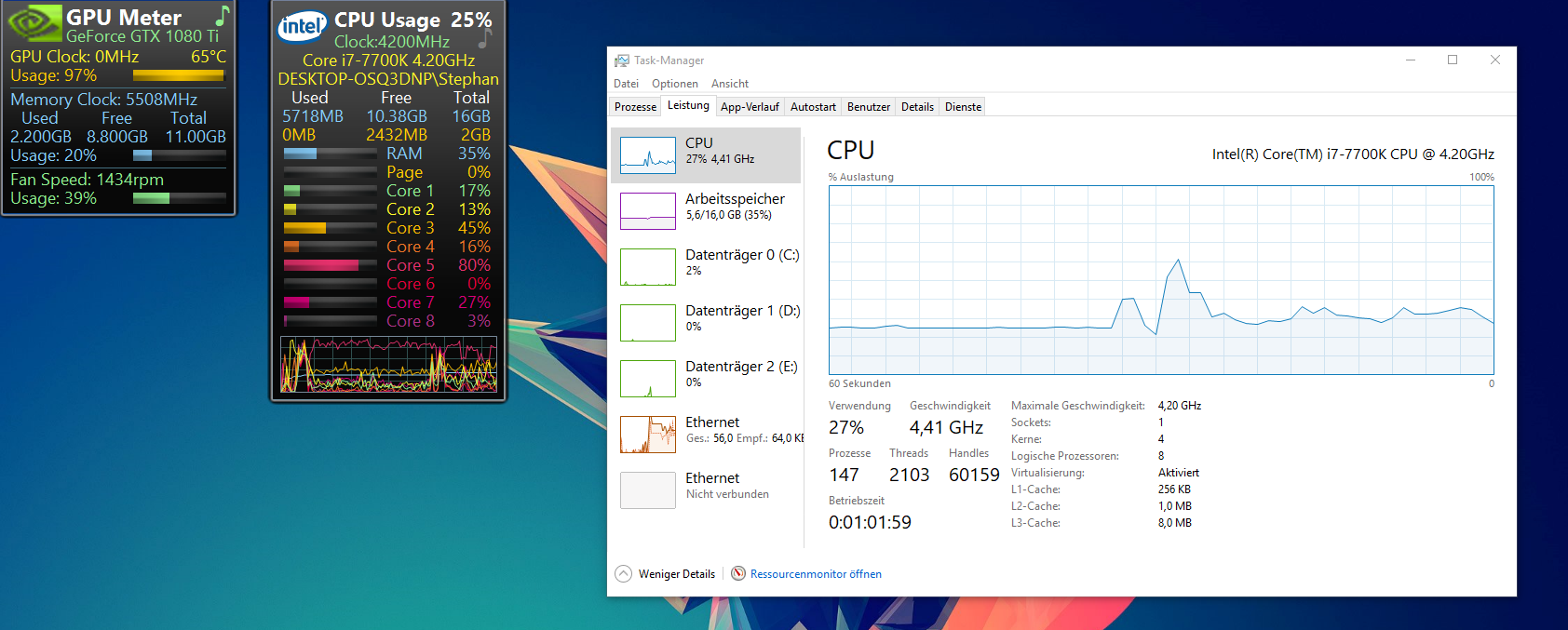Click the Prozesse value 147
Image resolution: width=1568 pixels, height=630 pixels.
click(x=844, y=475)
